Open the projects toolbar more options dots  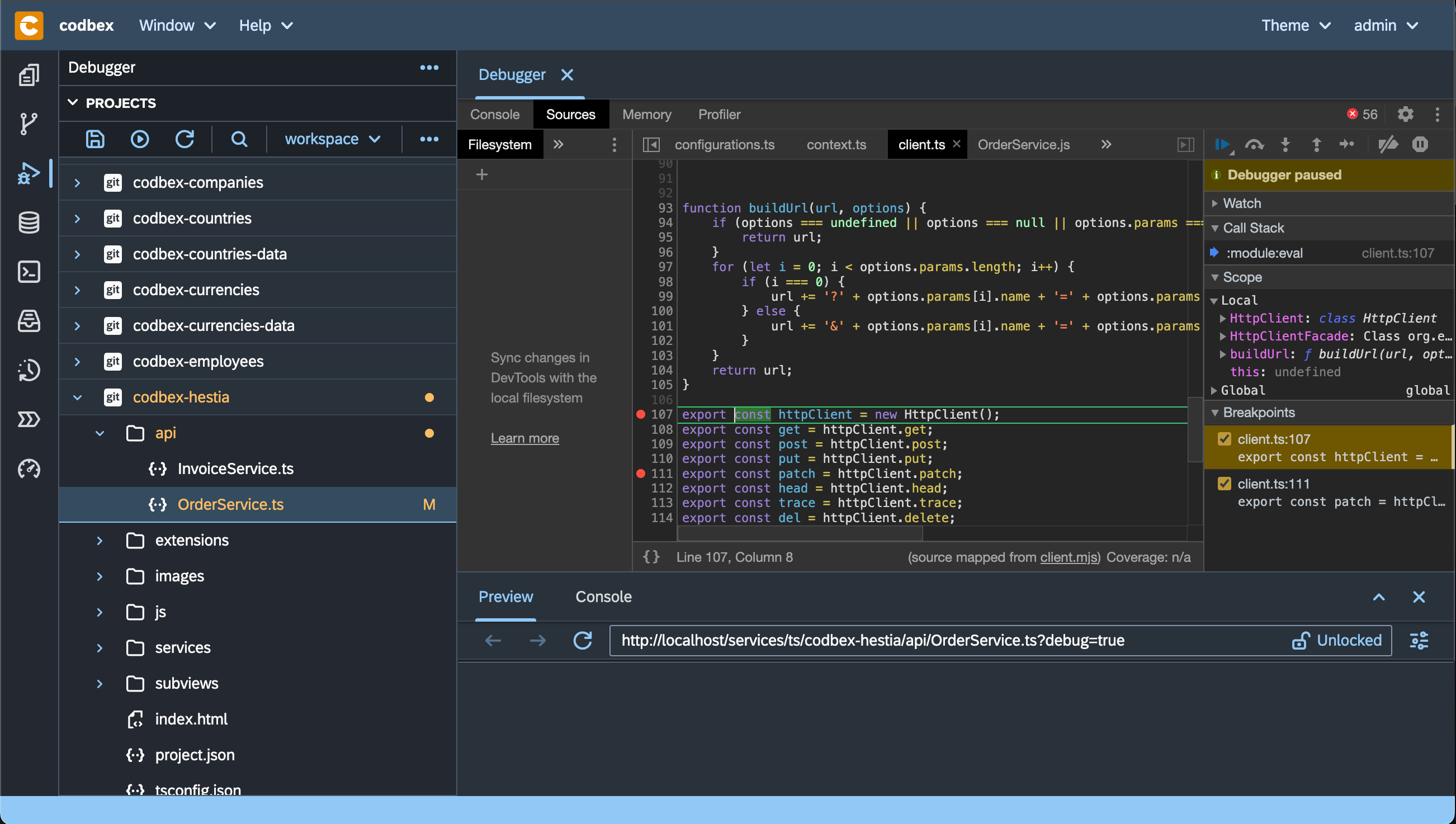coord(429,139)
